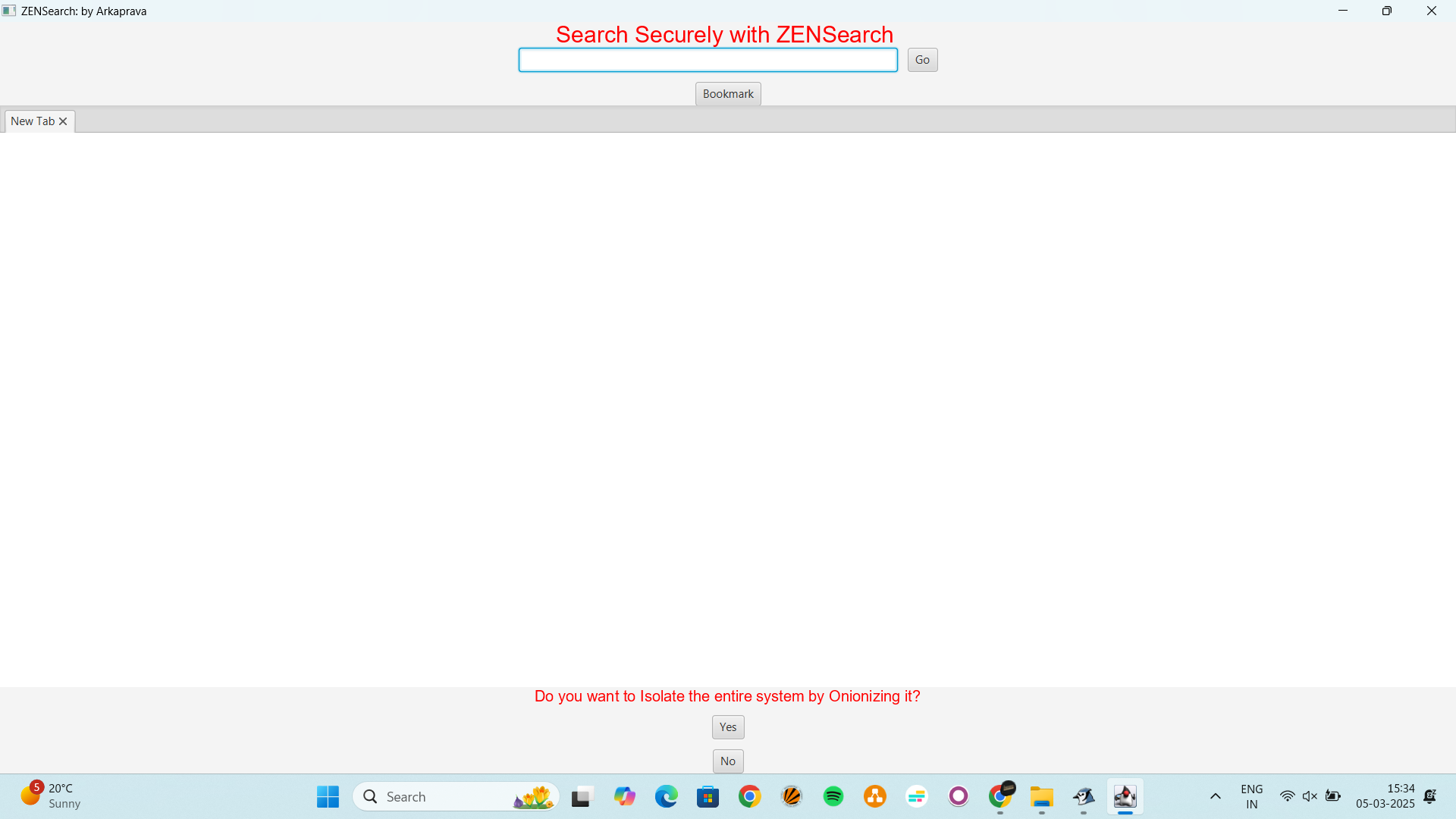Viewport: 1456px width, 819px height.
Task: Switch the ENG IN input language
Action: 1251,796
